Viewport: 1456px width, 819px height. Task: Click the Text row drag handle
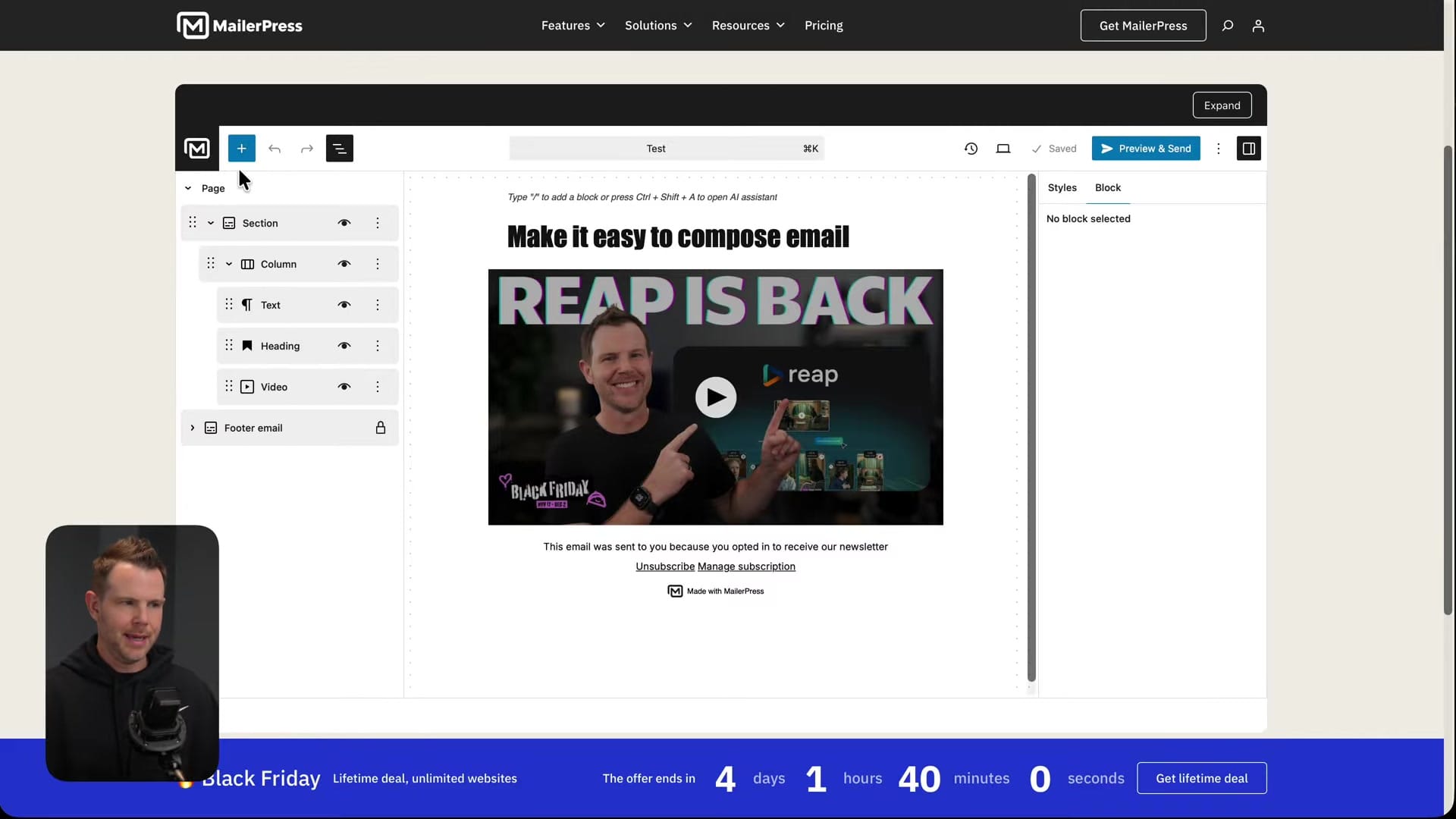click(x=229, y=304)
